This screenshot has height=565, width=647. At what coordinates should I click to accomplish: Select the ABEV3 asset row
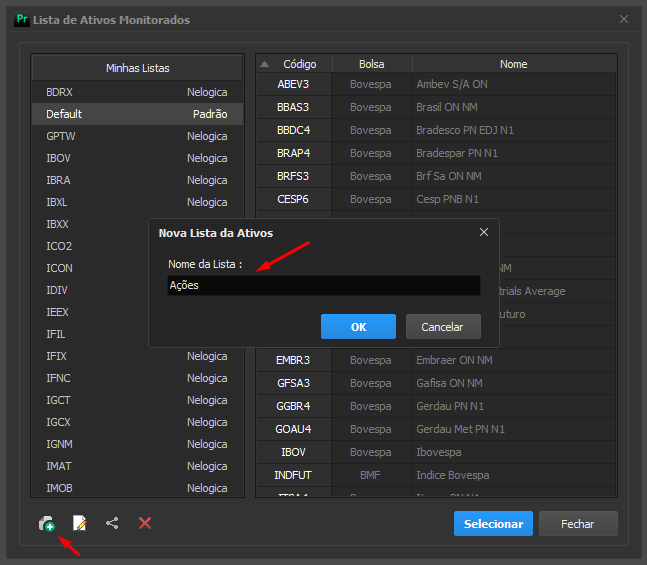(x=436, y=84)
